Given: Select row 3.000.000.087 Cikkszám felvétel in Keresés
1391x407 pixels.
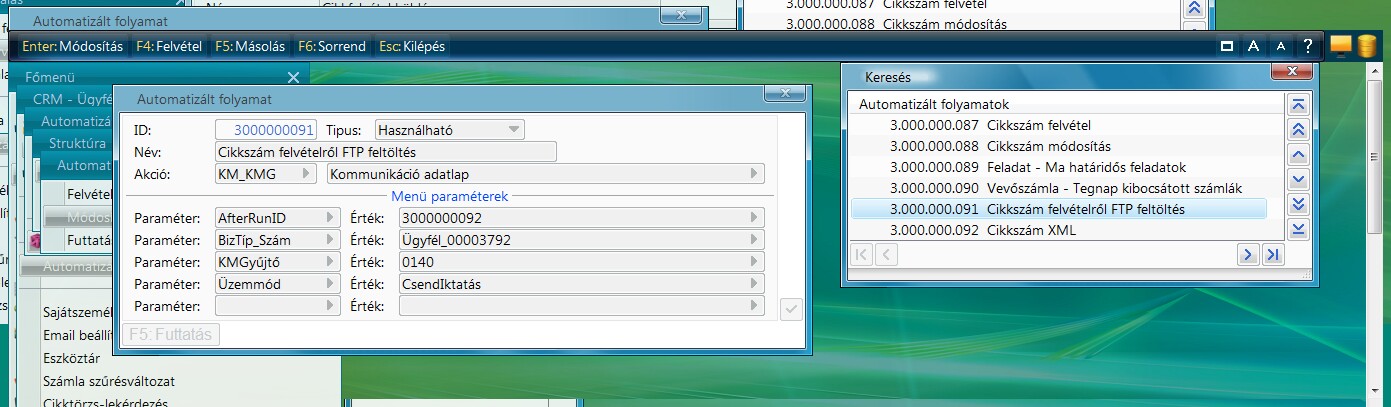Looking at the screenshot, I should (x=1058, y=125).
